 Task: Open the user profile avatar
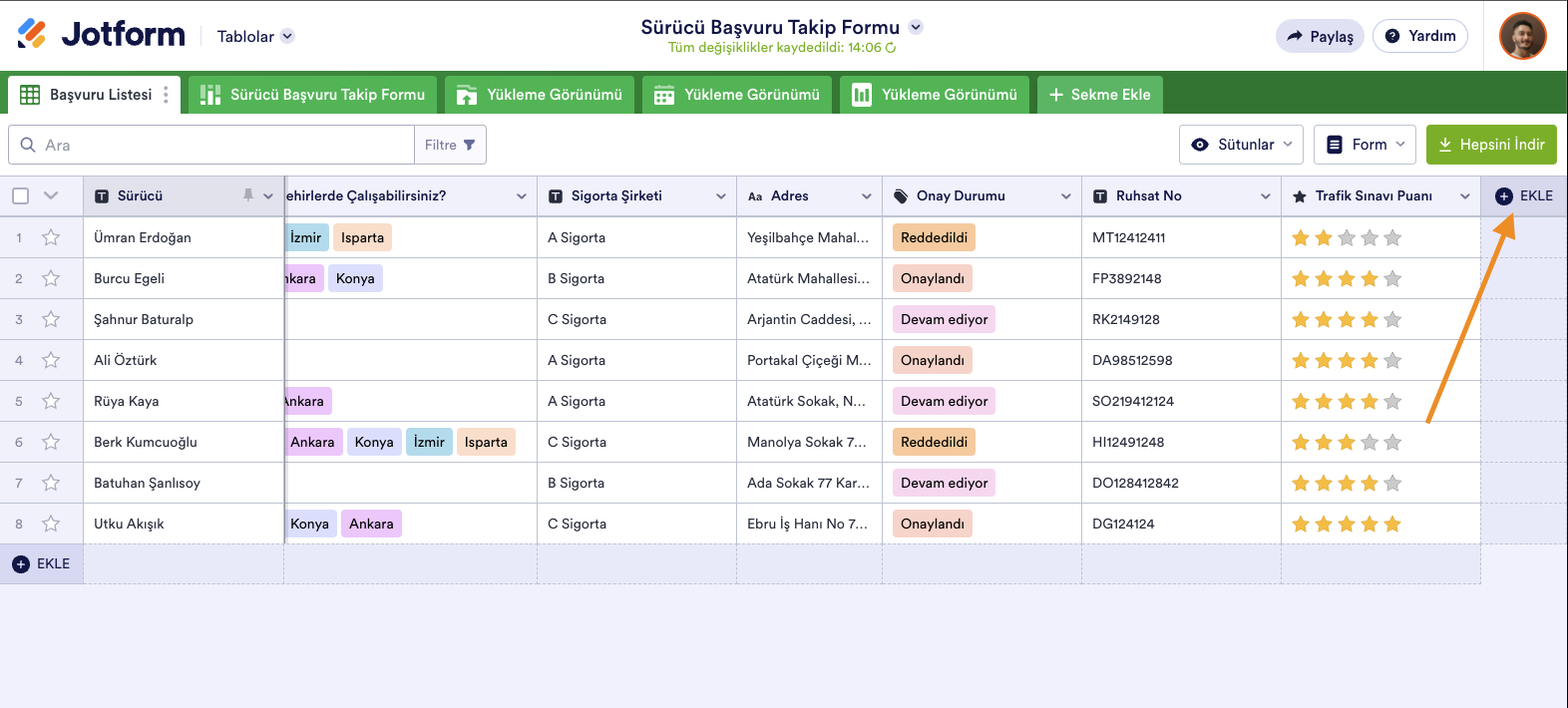click(1522, 36)
